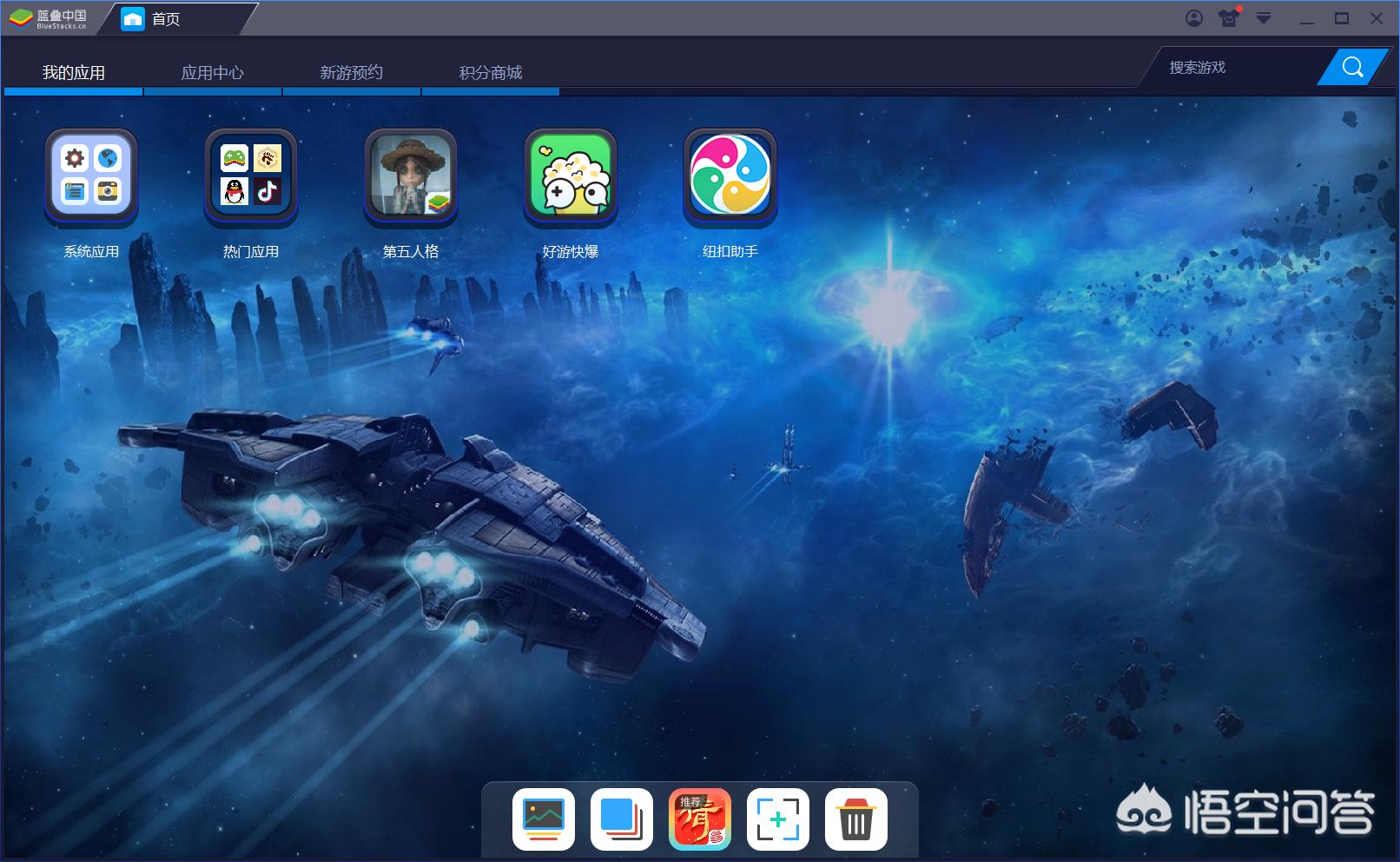Screen dimensions: 1400x862
Task: Click the blue stacked windows dock icon
Action: 622,819
